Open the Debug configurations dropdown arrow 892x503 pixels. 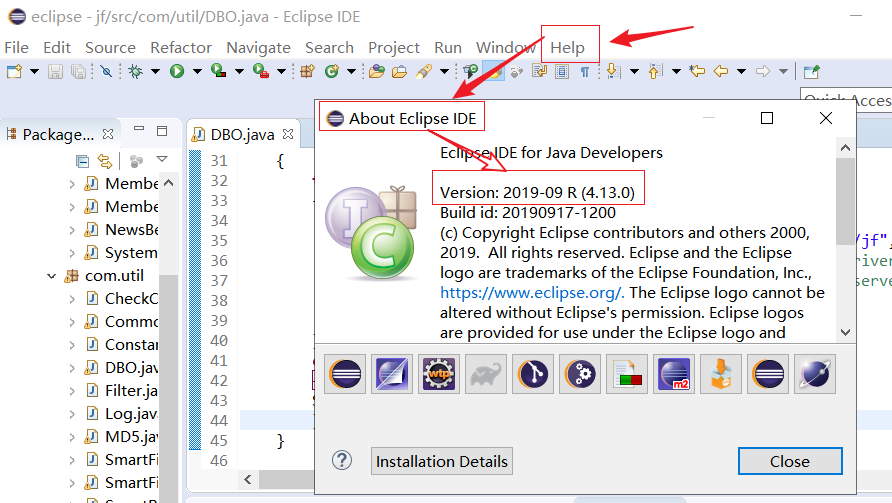point(155,72)
